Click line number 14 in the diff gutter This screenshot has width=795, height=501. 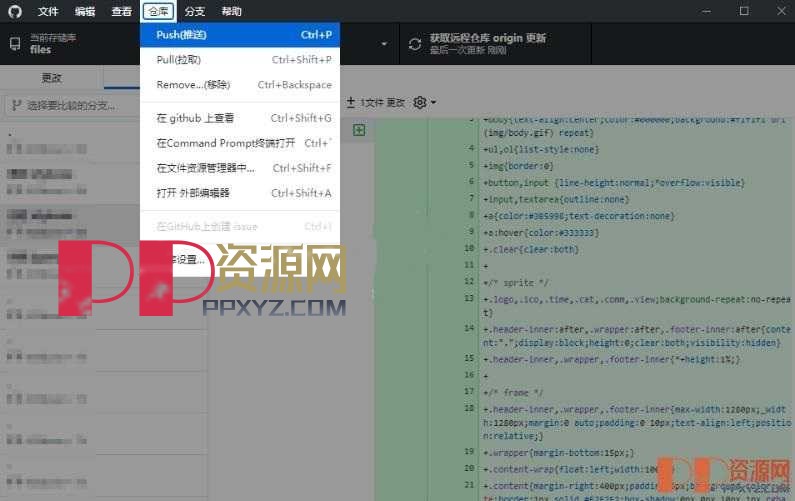click(469, 328)
